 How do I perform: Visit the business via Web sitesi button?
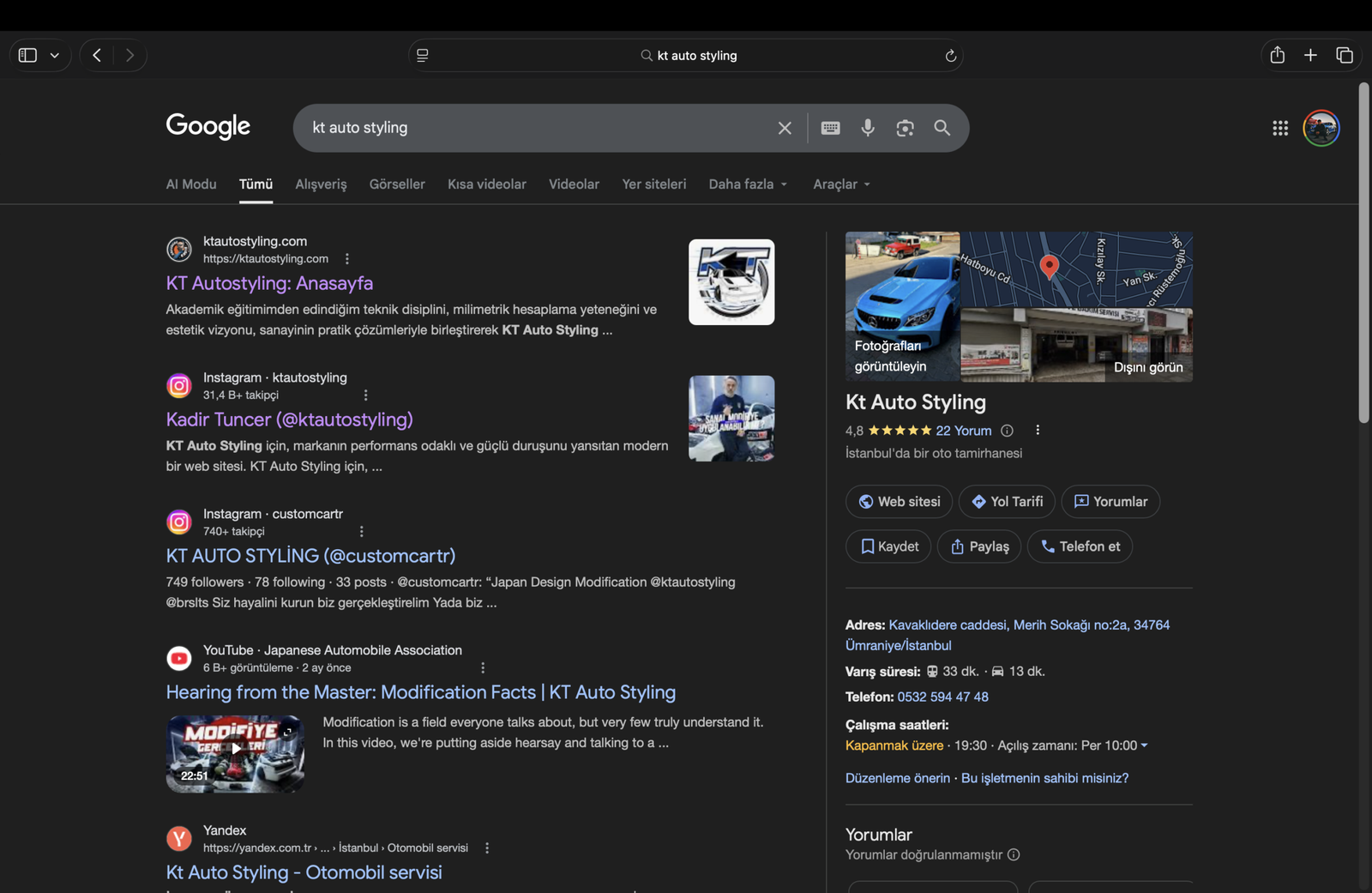(899, 502)
